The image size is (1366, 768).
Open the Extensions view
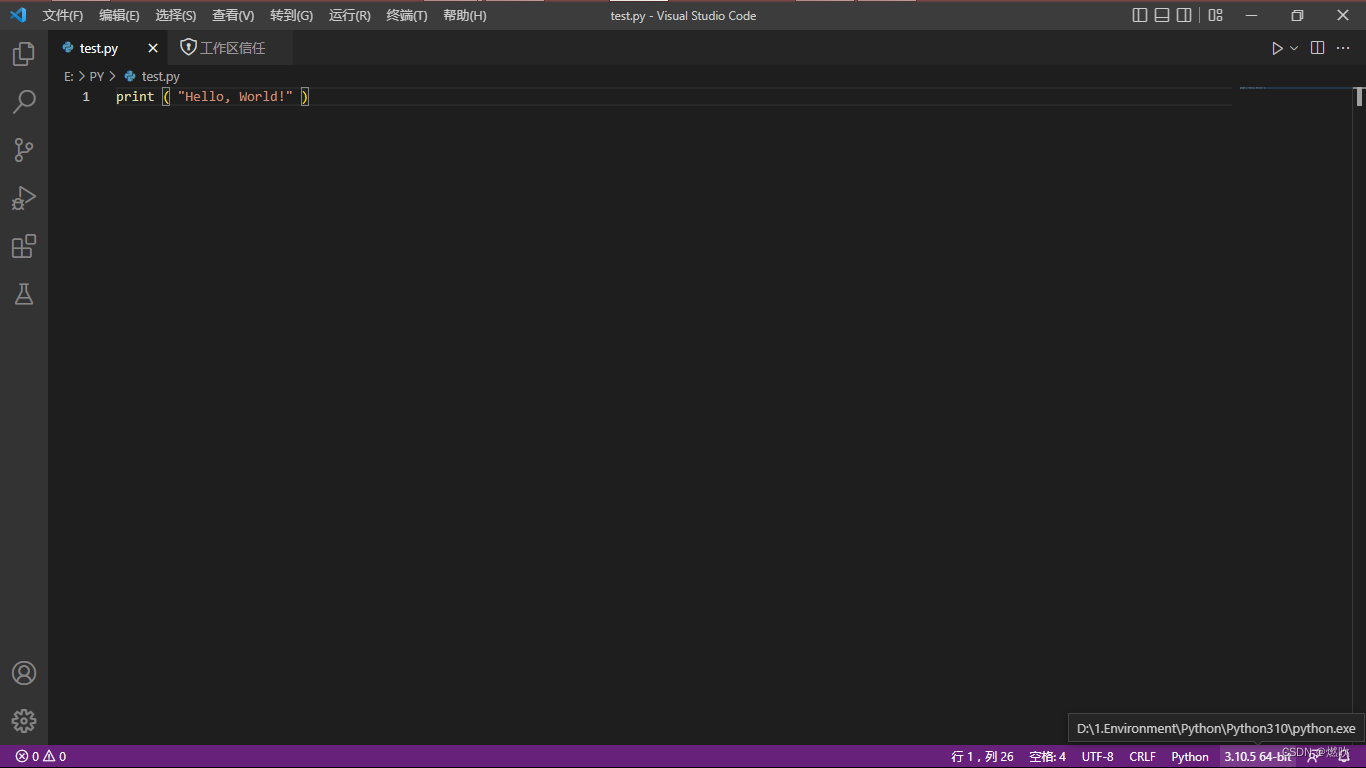(24, 246)
